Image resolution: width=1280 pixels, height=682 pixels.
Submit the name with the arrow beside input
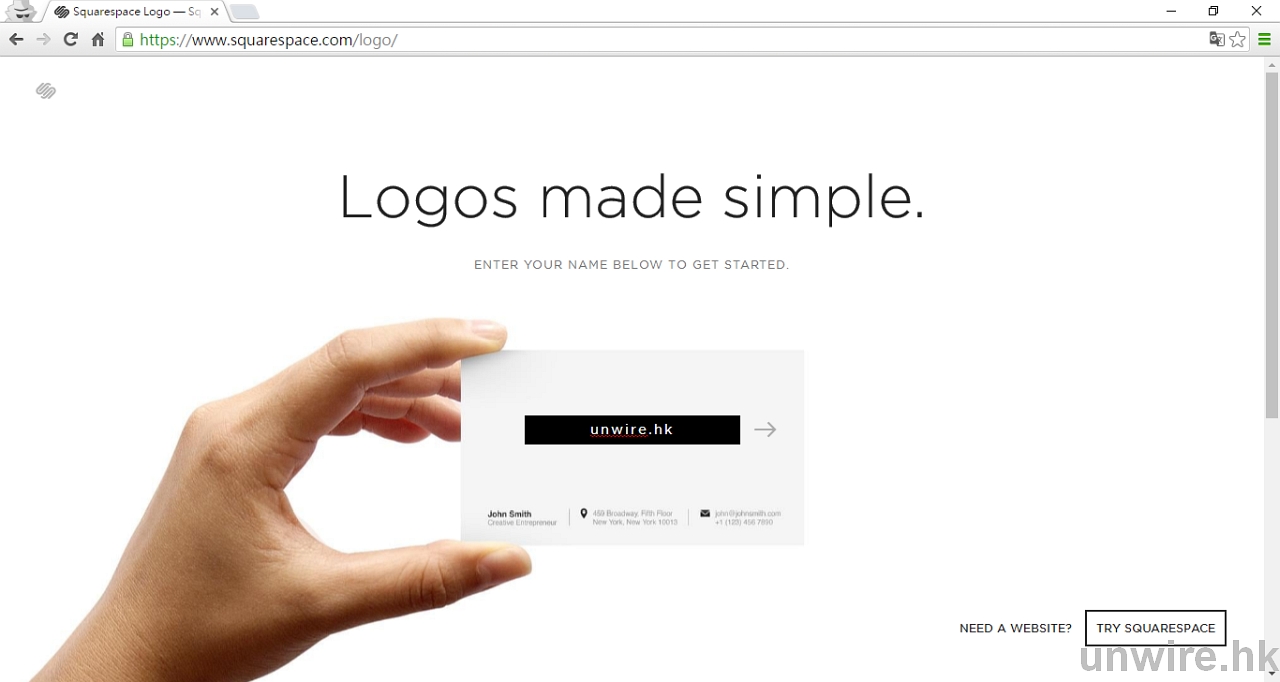pyautogui.click(x=765, y=429)
